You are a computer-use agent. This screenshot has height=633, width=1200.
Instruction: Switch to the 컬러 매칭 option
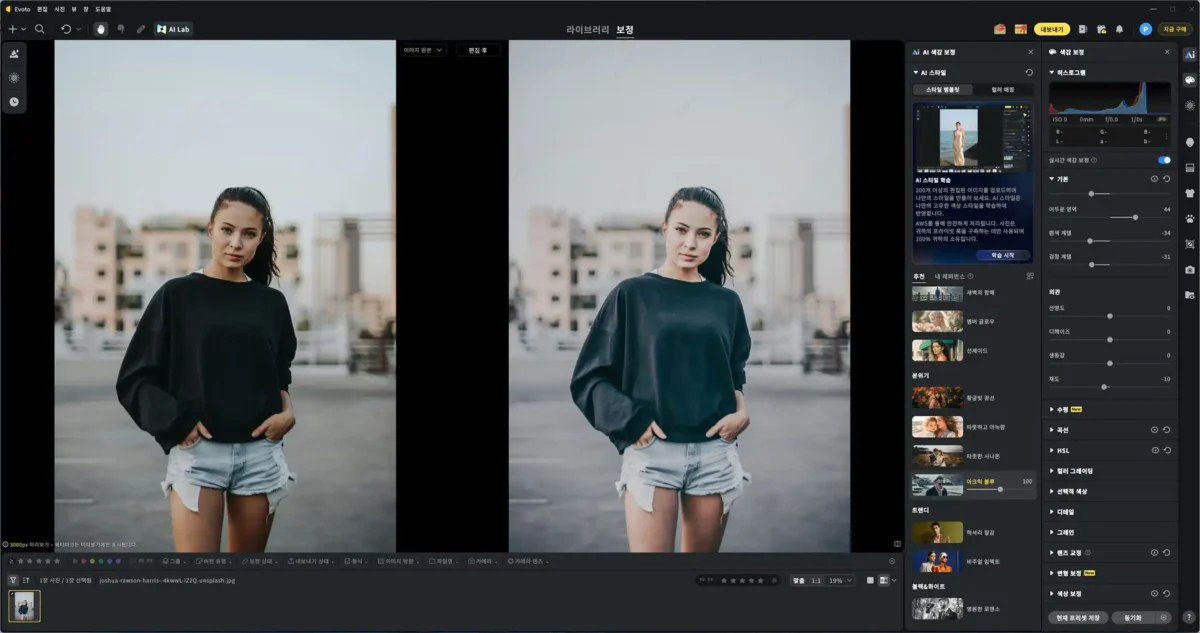click(x=1002, y=90)
